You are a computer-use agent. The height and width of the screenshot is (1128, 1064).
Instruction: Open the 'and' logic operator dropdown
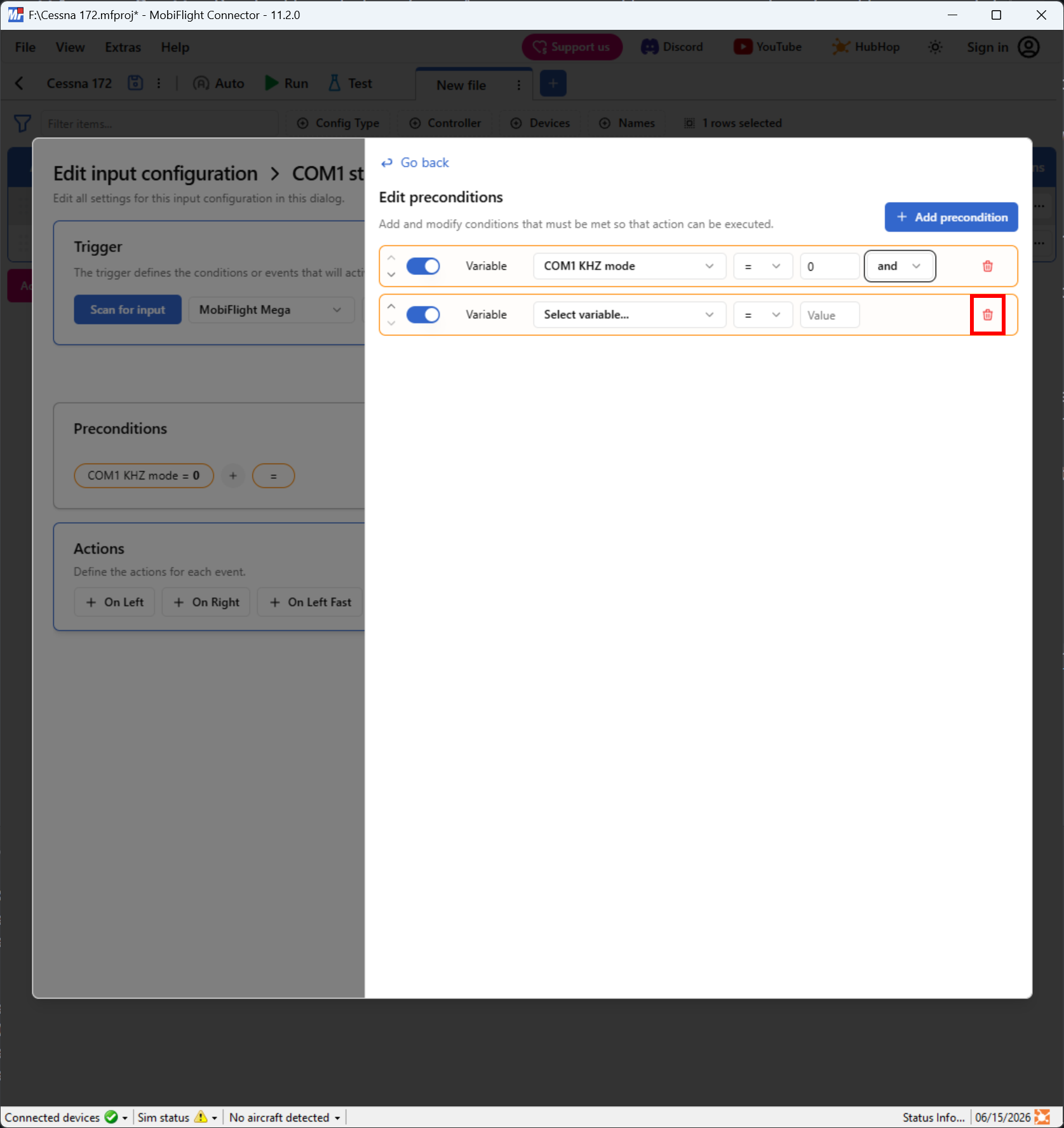(x=899, y=266)
